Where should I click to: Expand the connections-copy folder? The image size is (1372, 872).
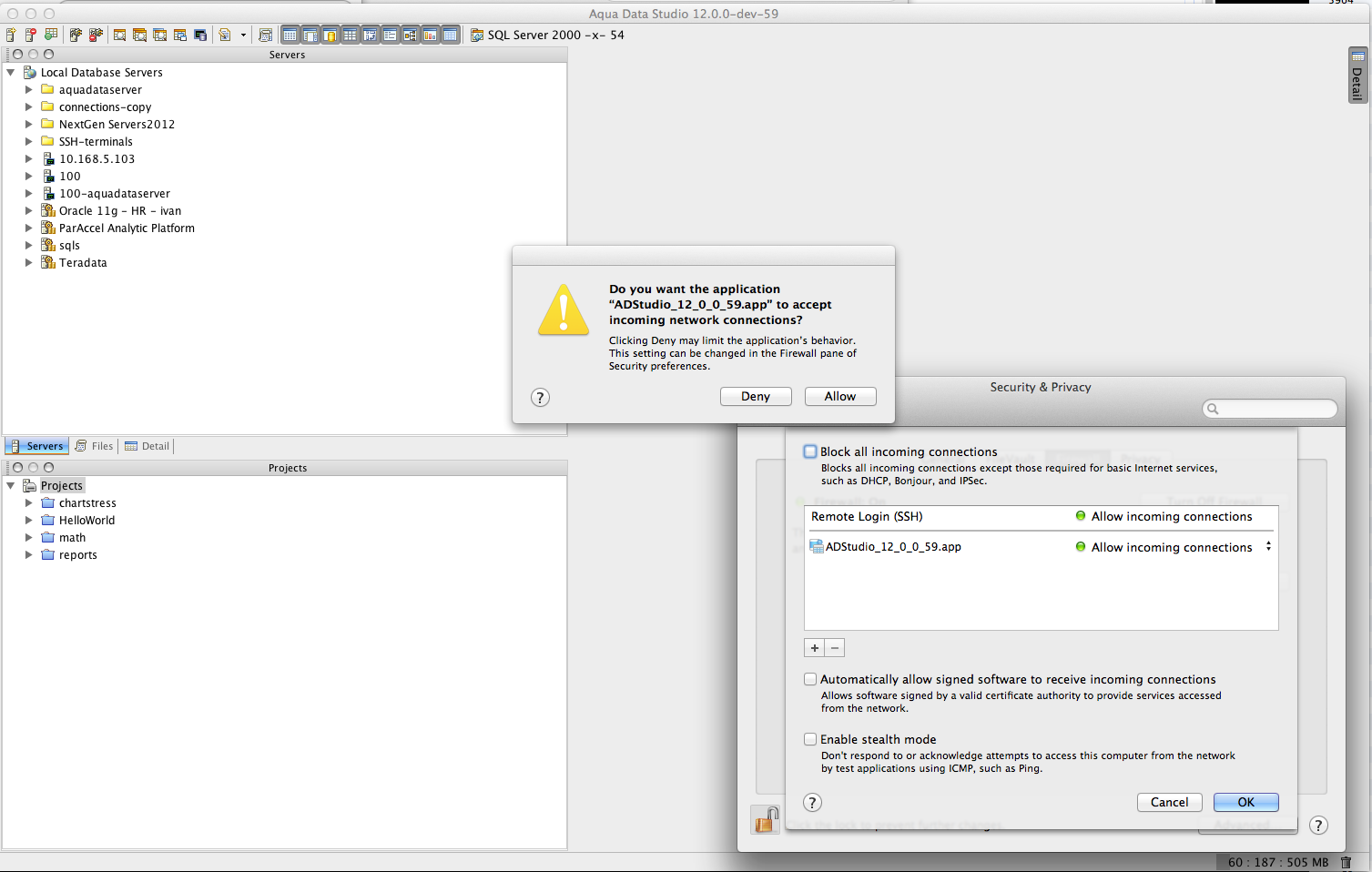[28, 106]
